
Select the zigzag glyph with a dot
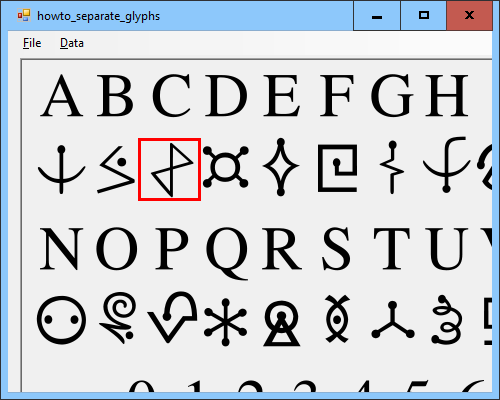tap(116, 170)
